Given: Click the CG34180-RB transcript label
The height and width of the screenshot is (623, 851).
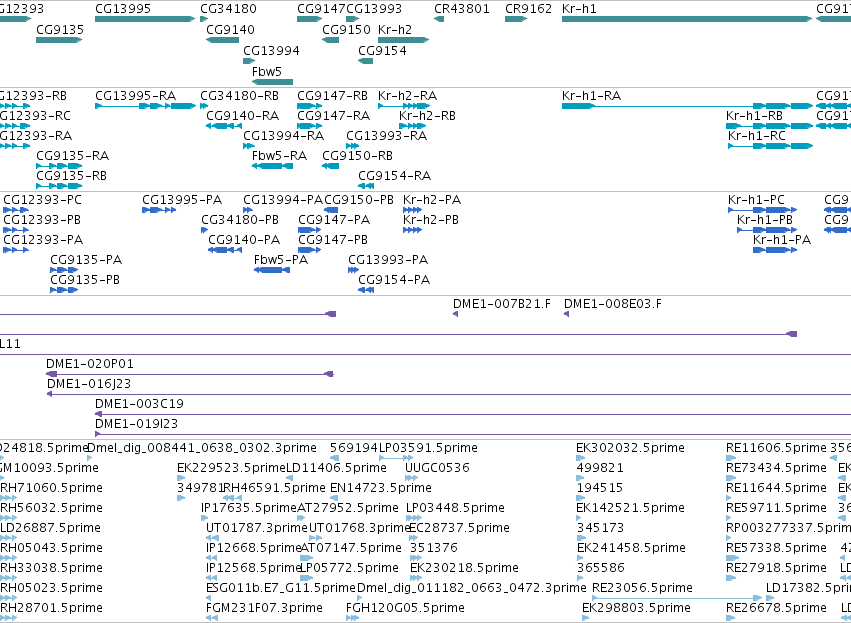Looking at the screenshot, I should 239,96.
